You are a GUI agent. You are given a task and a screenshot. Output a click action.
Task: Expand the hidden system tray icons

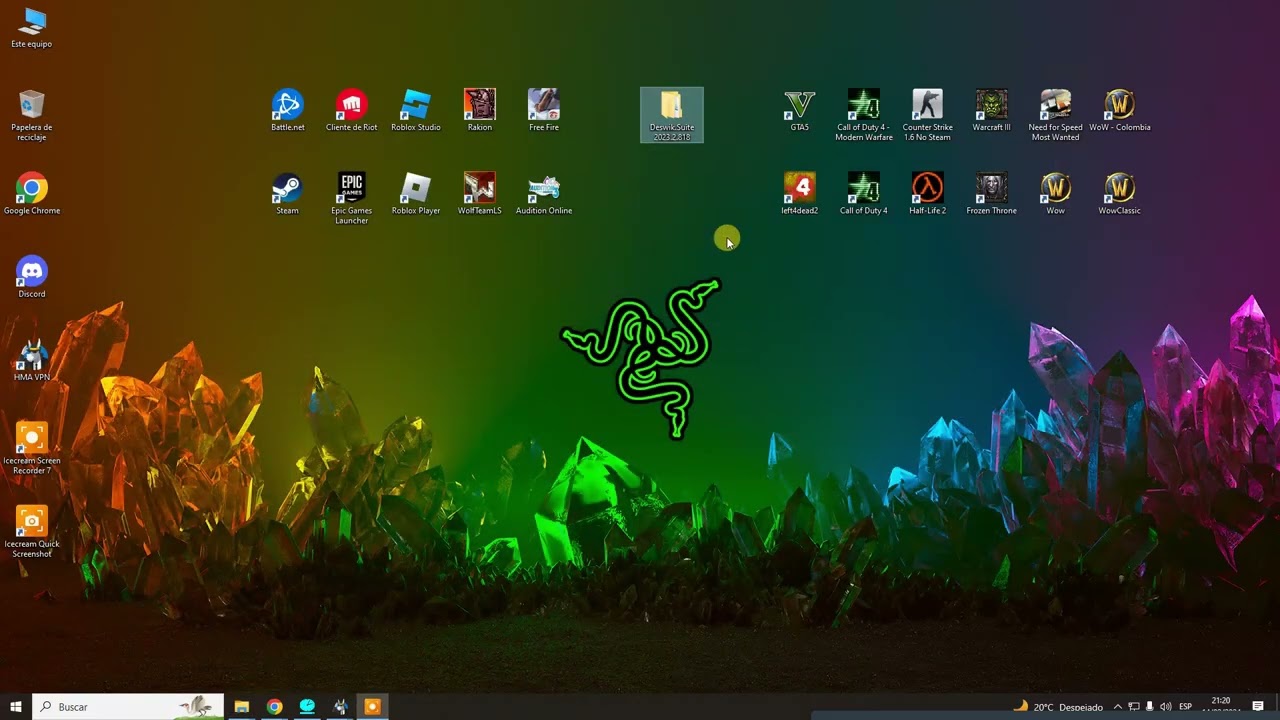(1118, 706)
